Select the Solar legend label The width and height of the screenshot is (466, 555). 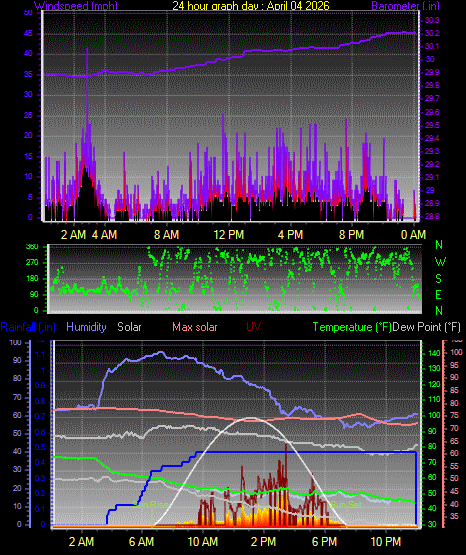click(129, 327)
